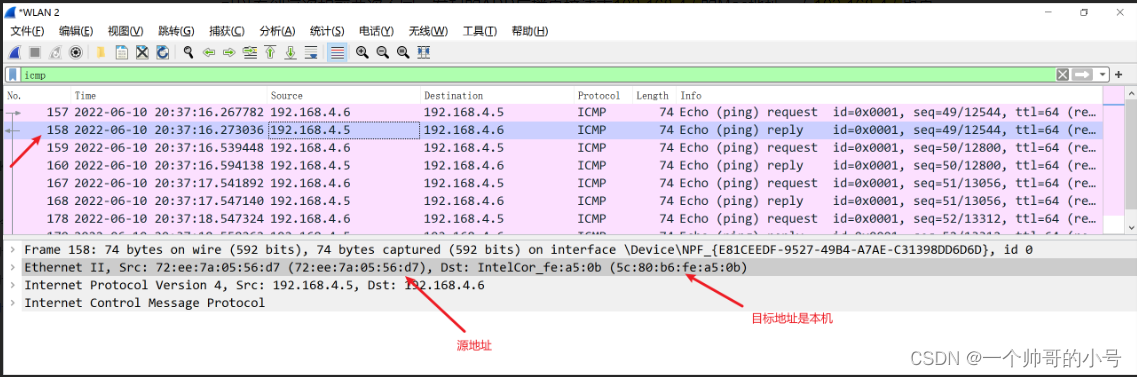Open the 帮助(H) menu
1137x377 pixels.
click(x=529, y=31)
